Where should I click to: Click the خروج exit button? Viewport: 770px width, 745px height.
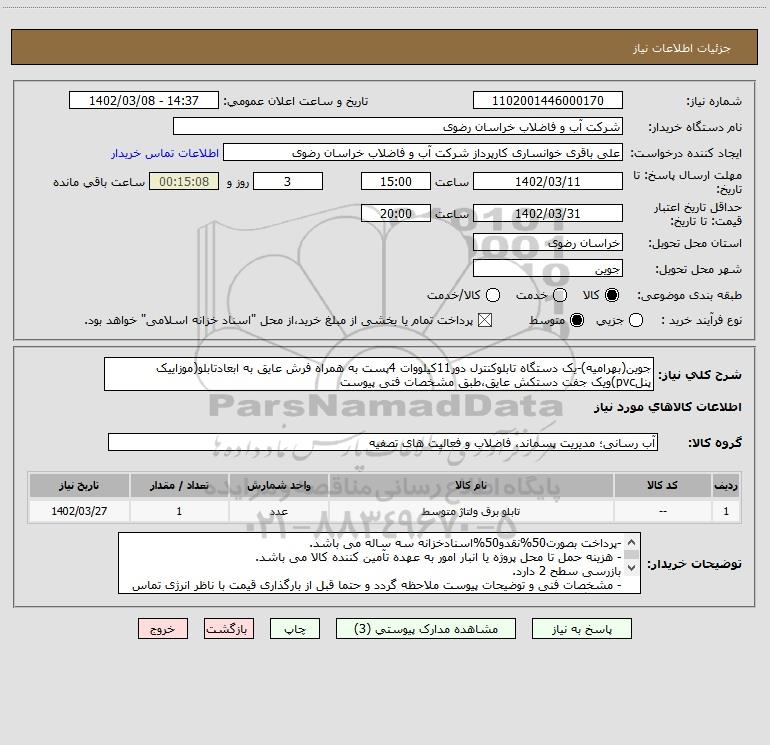(x=163, y=629)
